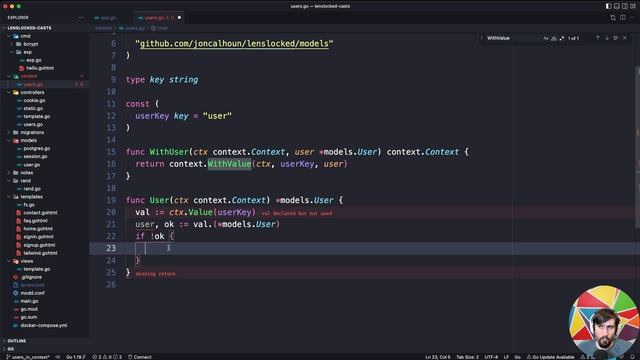This screenshot has height=360, width=640.
Task: Open the github.com/joncalhoun/lenslocked/models import link
Action: pos(234,44)
